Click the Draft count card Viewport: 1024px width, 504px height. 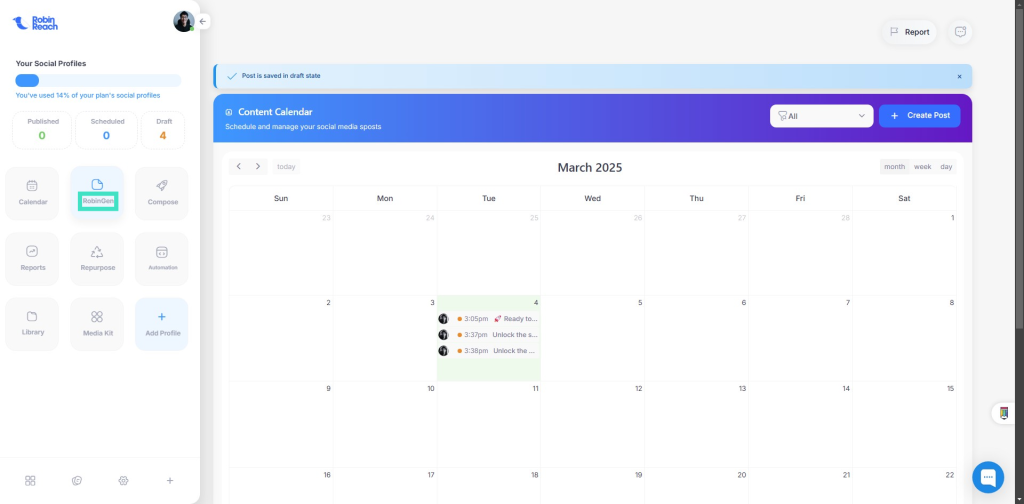click(163, 130)
